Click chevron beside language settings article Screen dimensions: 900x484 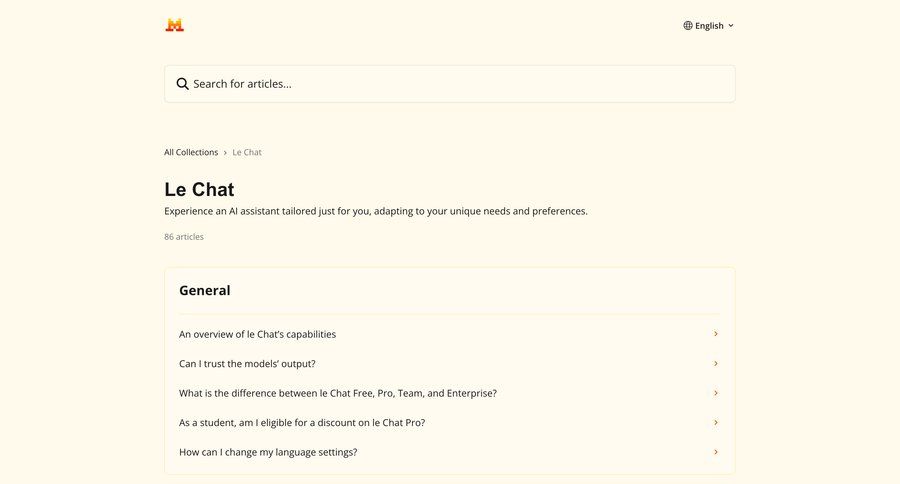coord(716,452)
